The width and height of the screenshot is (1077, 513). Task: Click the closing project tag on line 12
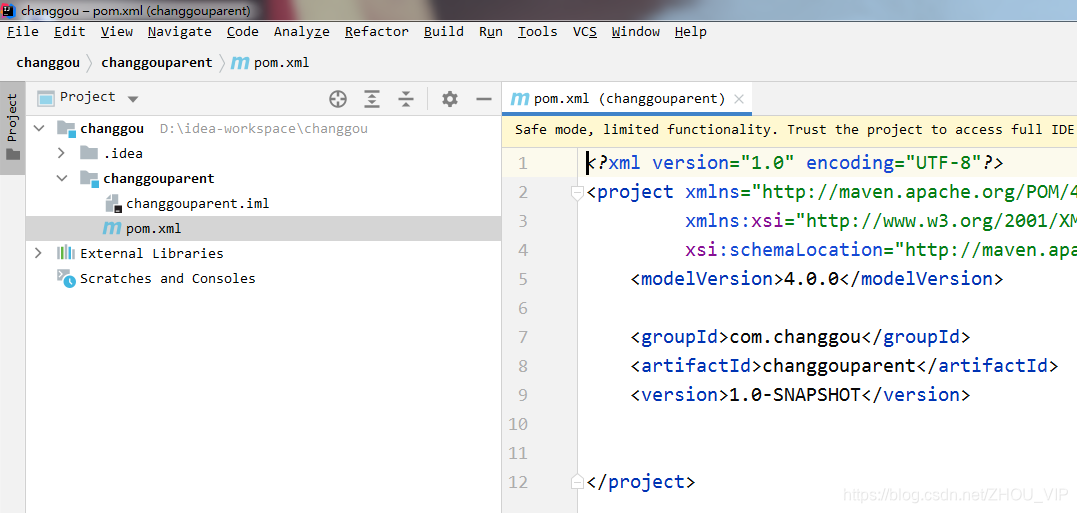click(x=641, y=481)
